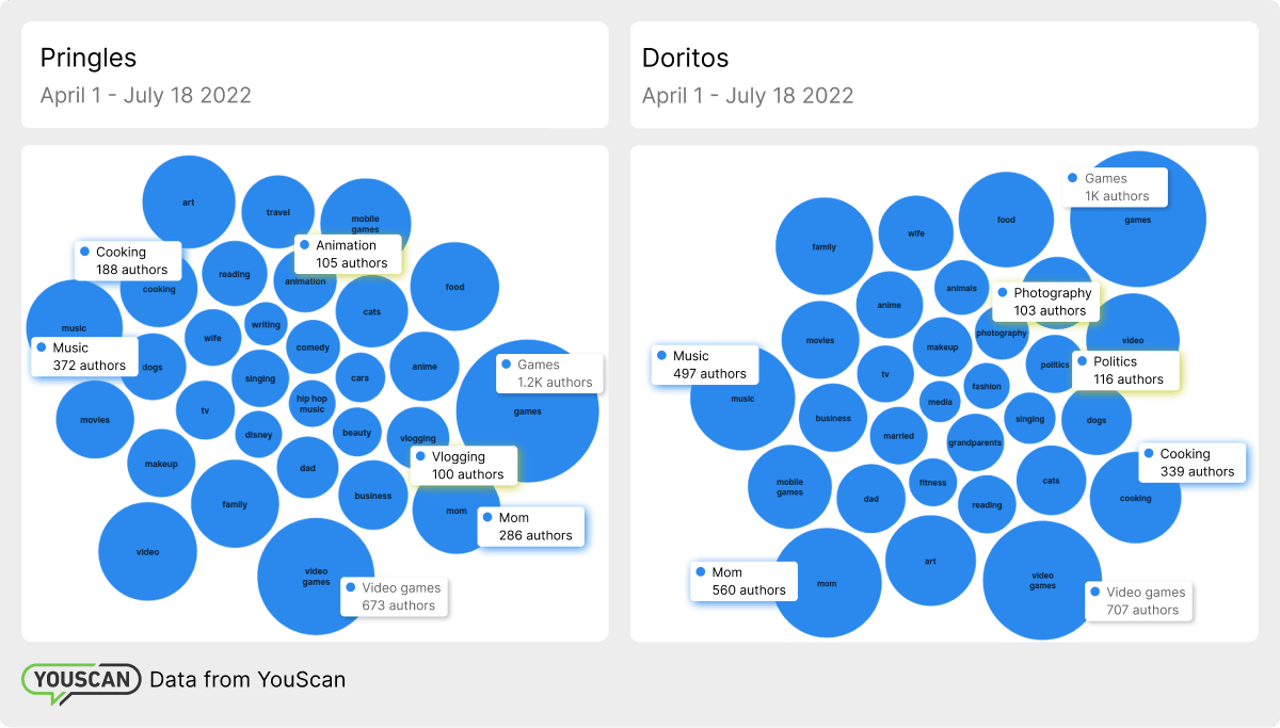Select the art bubble in Doritos chart
Screen dimensions: 1280x728
[x=930, y=561]
